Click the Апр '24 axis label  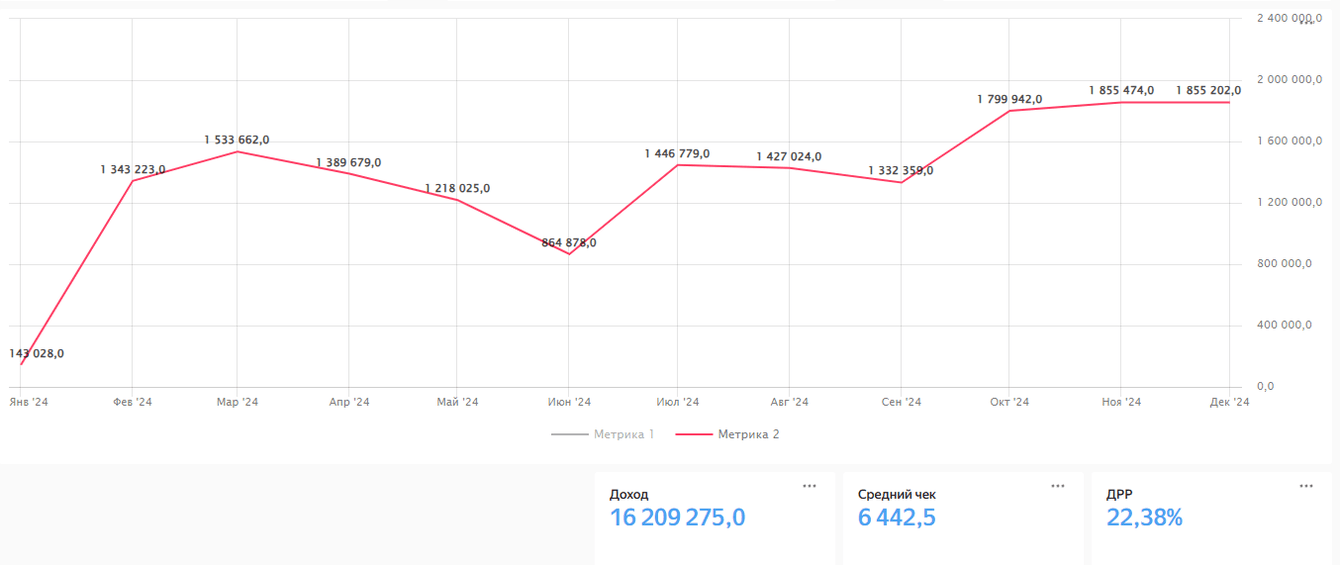[349, 402]
